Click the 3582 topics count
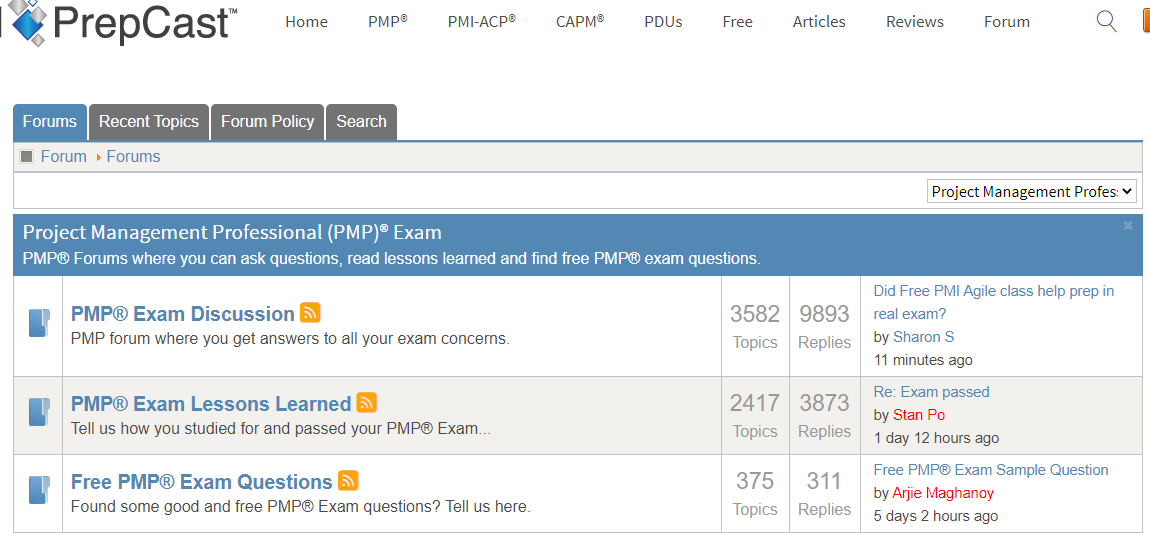This screenshot has height=537, width=1150. coord(755,314)
